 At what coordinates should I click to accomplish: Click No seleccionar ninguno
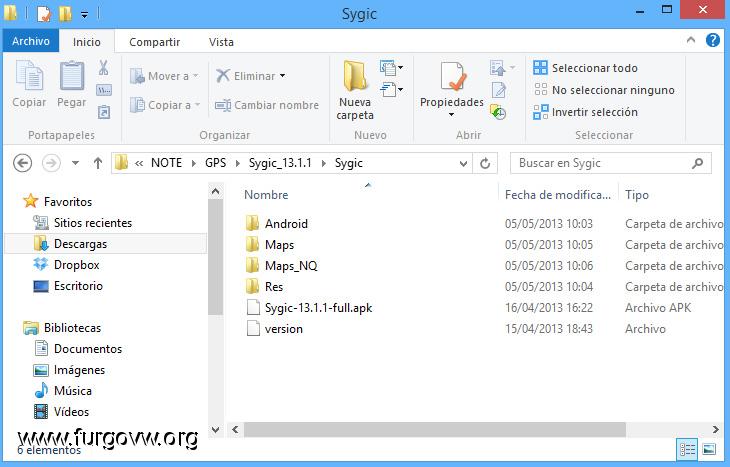[604, 90]
